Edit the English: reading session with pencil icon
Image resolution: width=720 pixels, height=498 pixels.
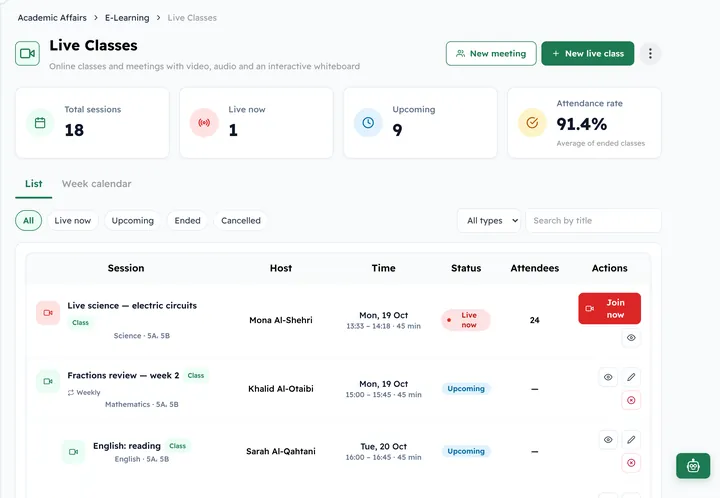click(x=631, y=440)
